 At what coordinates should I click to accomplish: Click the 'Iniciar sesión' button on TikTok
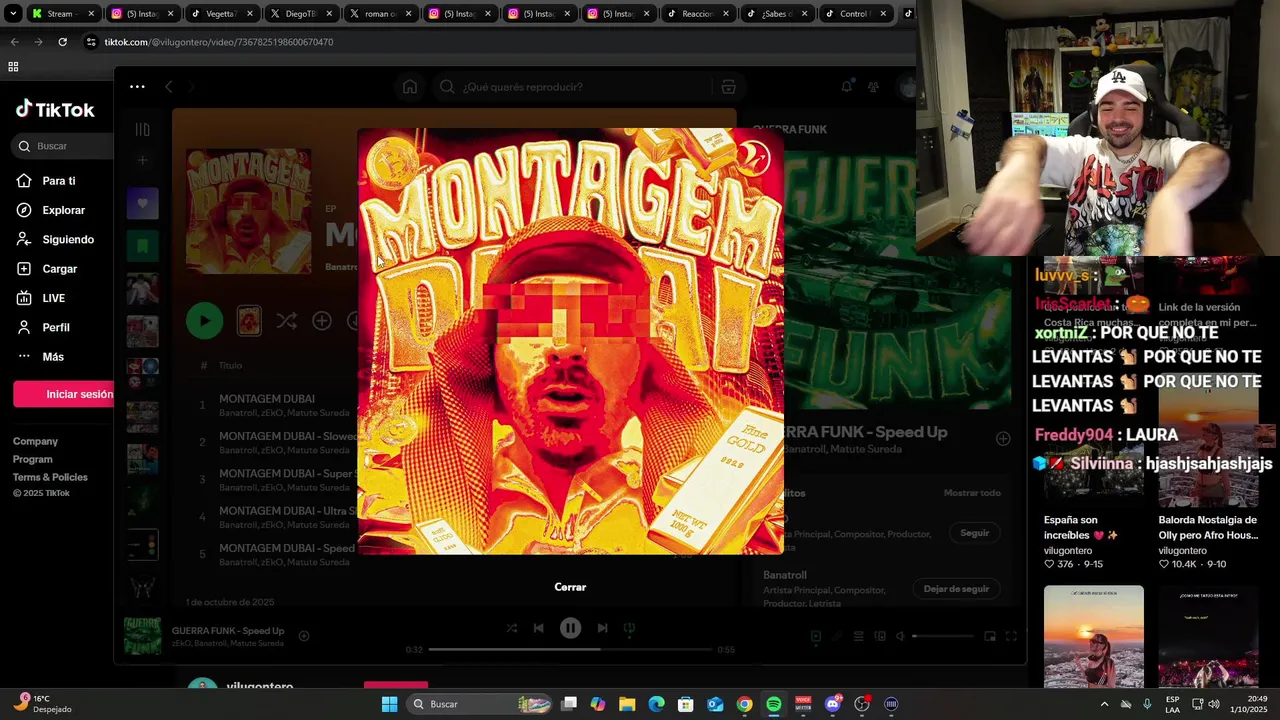[64, 394]
